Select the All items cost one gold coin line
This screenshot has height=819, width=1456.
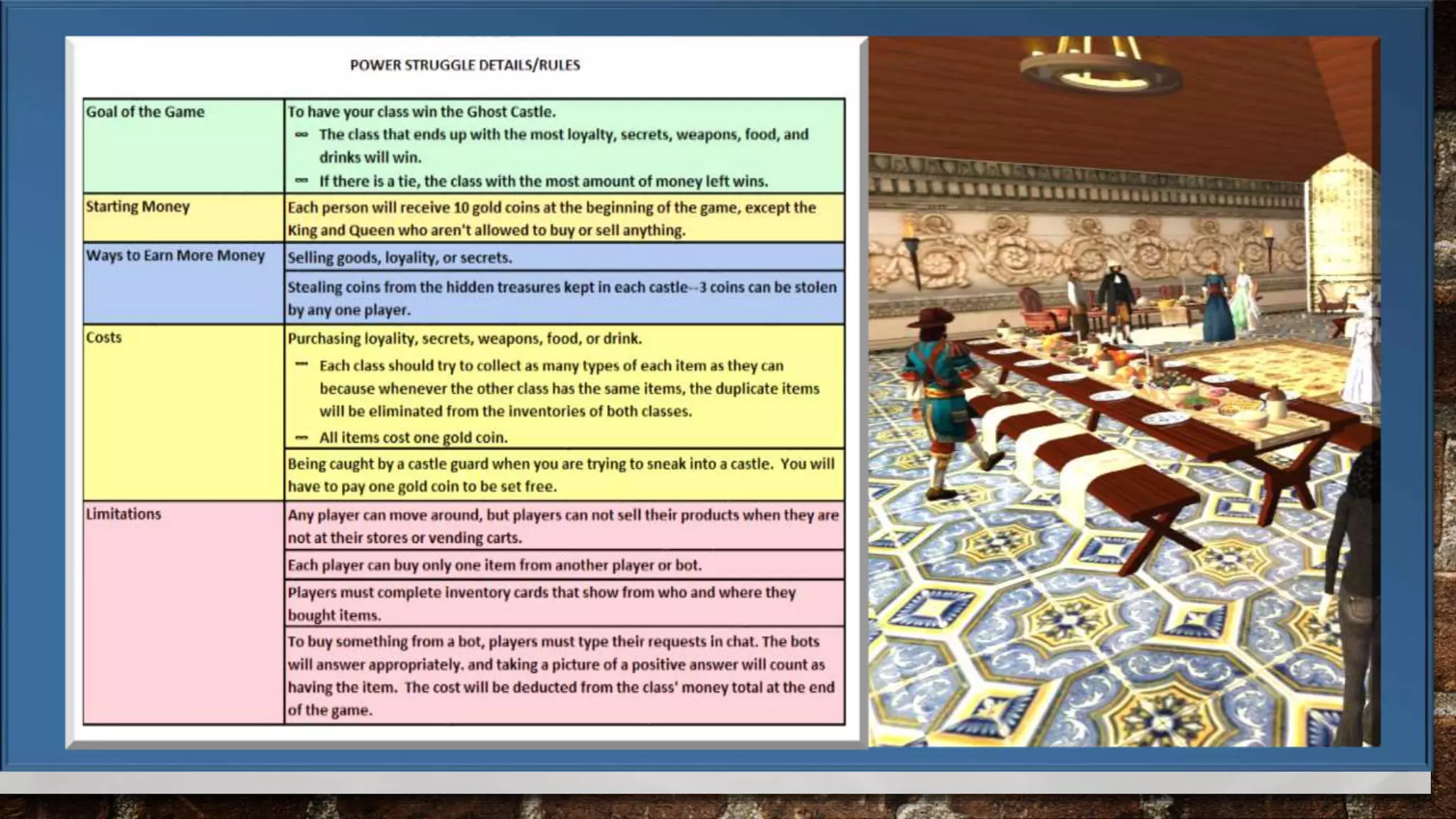(x=413, y=437)
